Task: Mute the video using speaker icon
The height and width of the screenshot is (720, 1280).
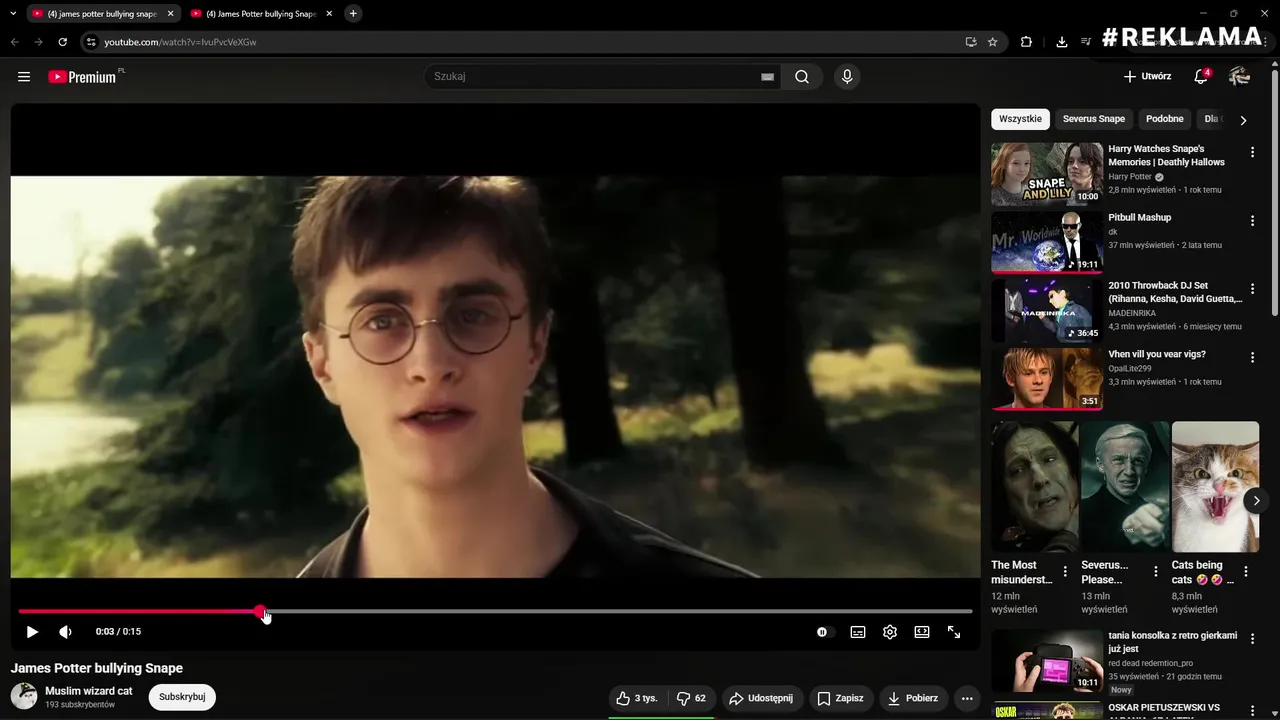Action: coord(66,632)
